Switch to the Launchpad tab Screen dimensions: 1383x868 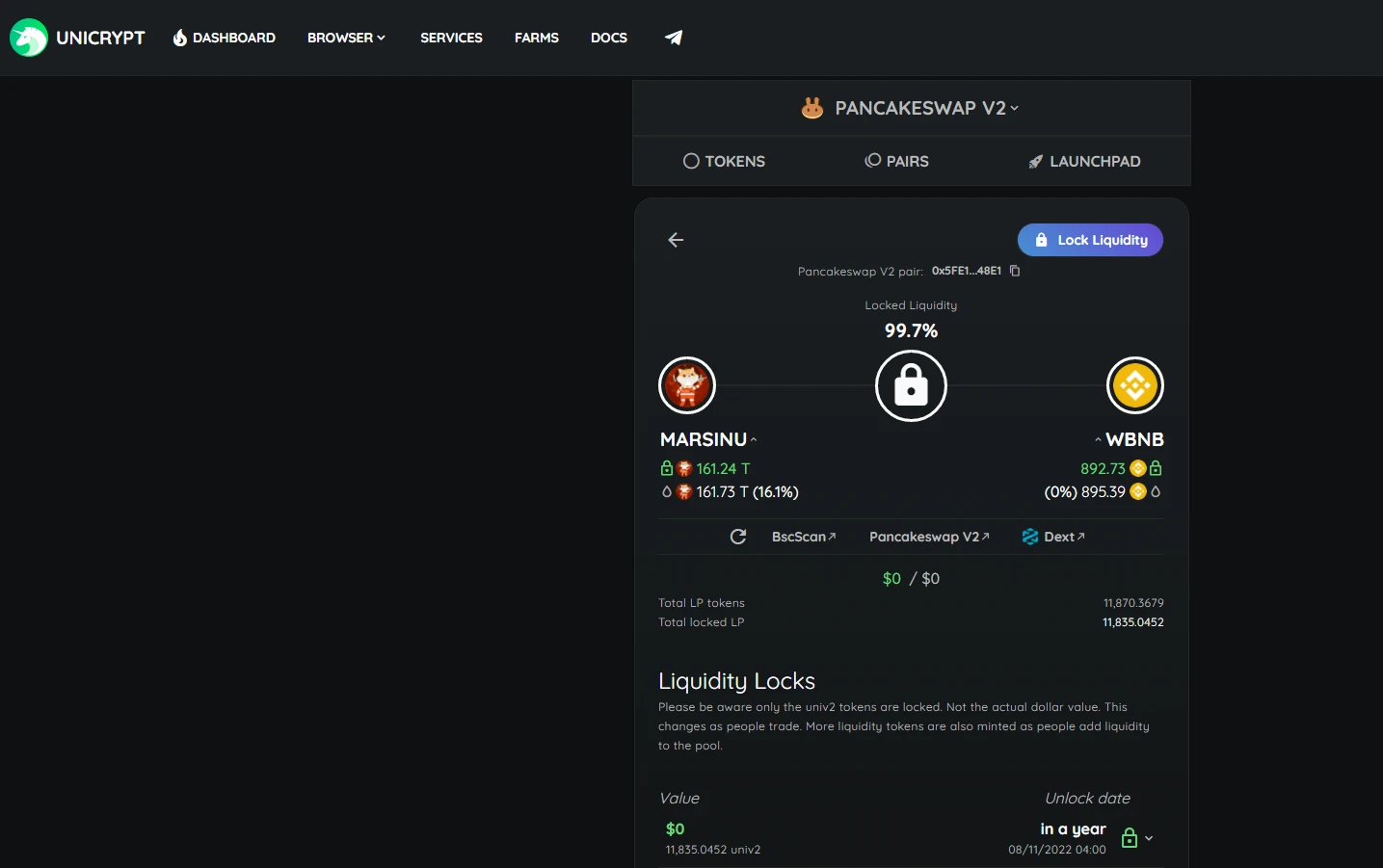tap(1084, 161)
